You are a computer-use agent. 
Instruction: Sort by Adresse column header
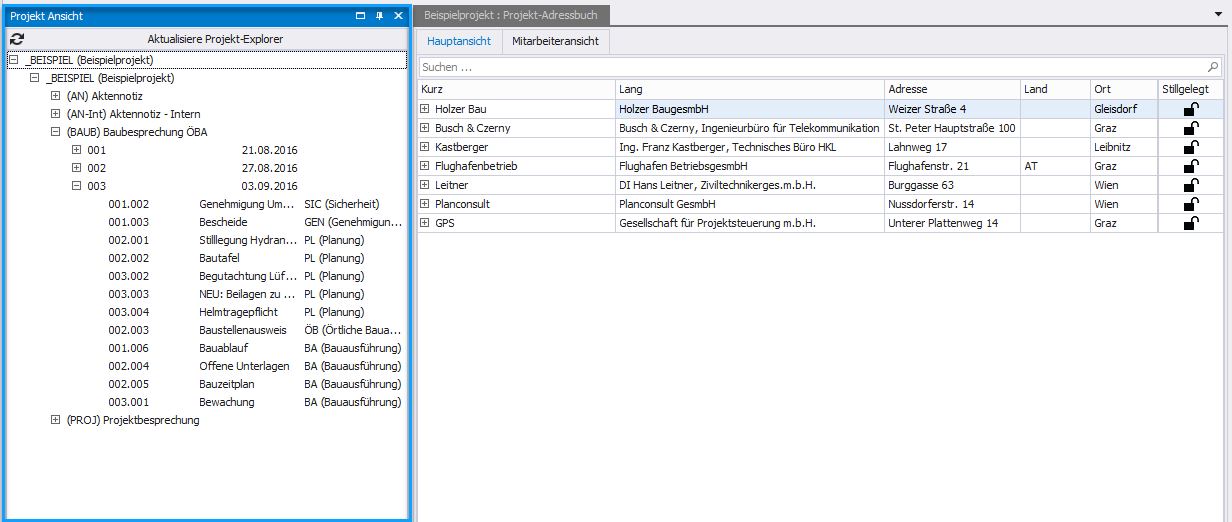(952, 89)
